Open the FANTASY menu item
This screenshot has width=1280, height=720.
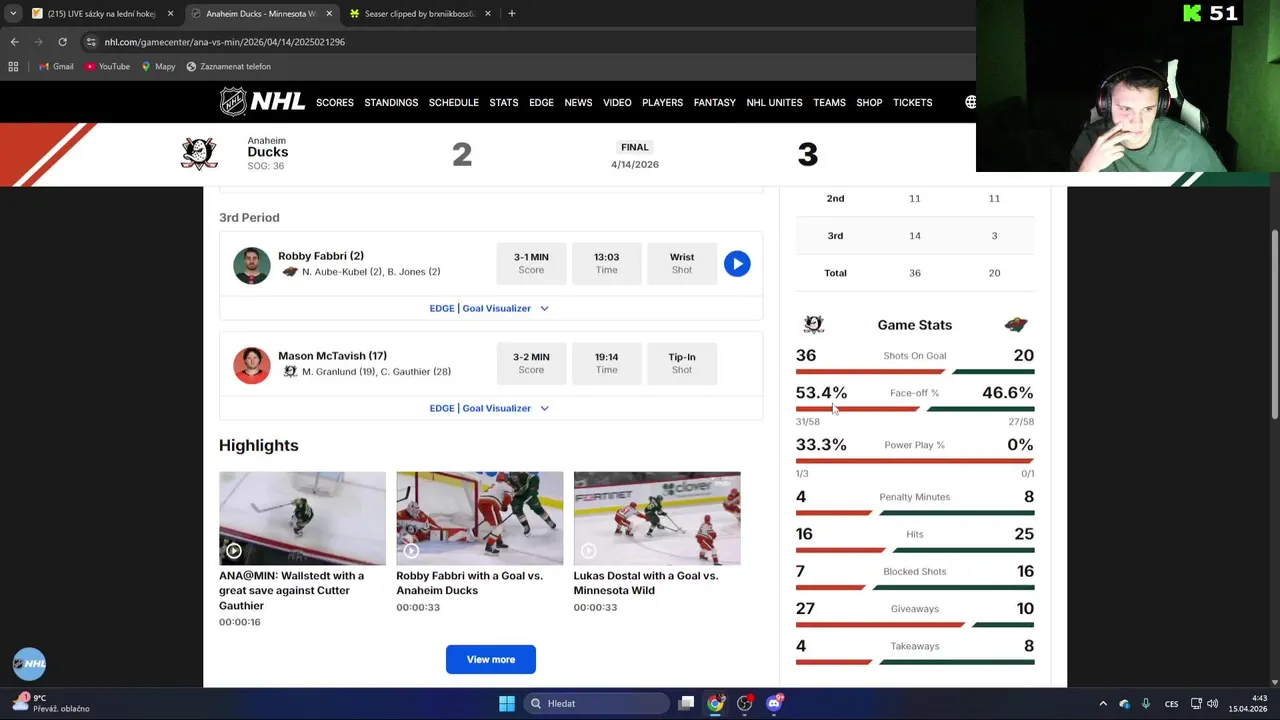[715, 102]
